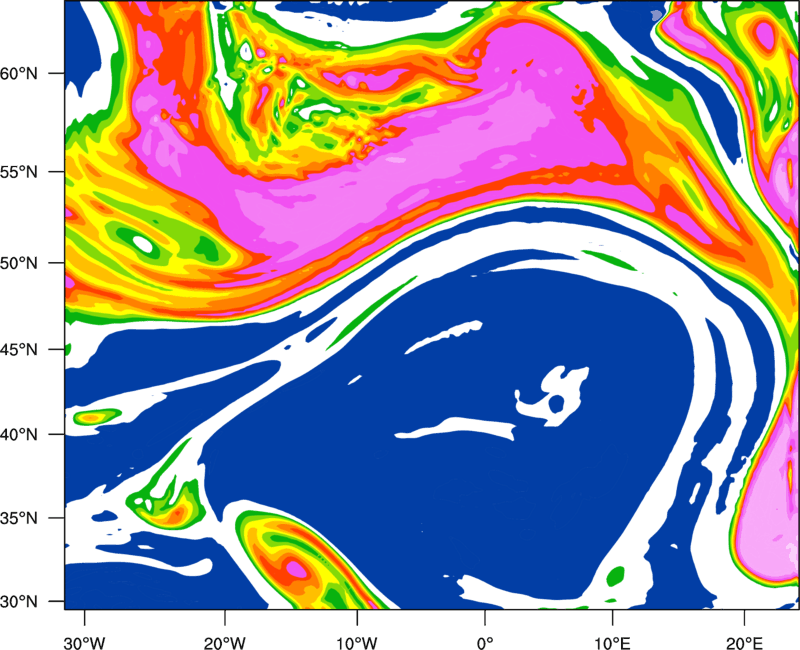Click the 45°N latitude label
Viewport: 800px width, 650px height.
click(19, 349)
